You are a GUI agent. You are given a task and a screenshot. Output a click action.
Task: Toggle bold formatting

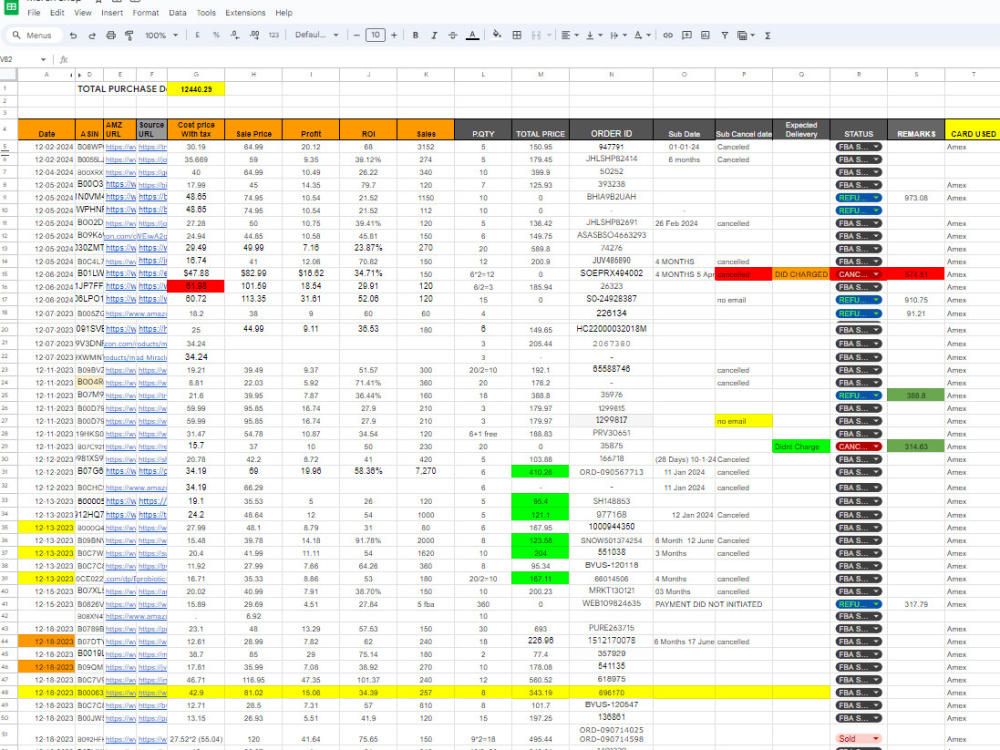tap(415, 36)
